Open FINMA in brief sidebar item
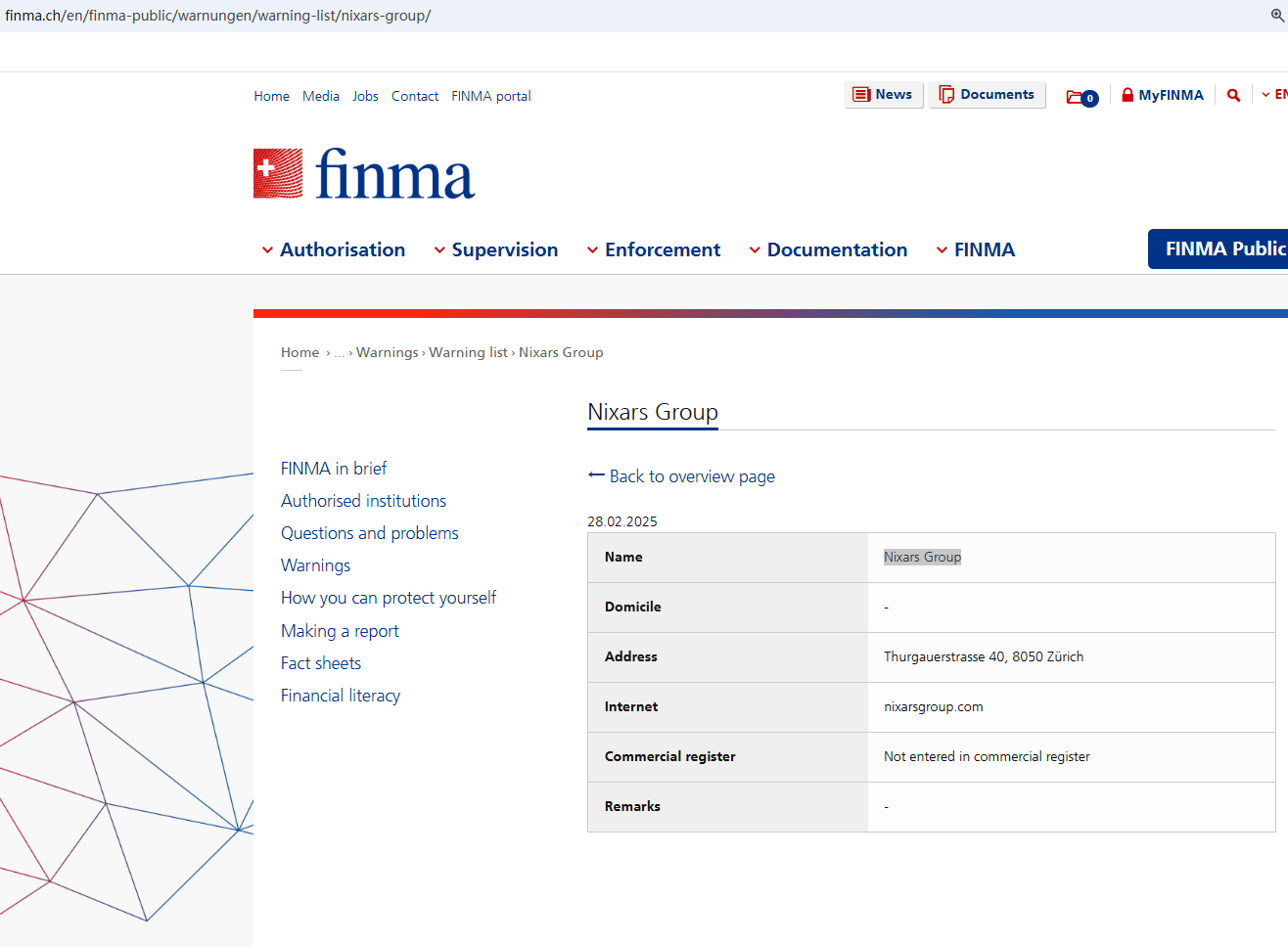This screenshot has width=1288, height=947. coord(334,469)
